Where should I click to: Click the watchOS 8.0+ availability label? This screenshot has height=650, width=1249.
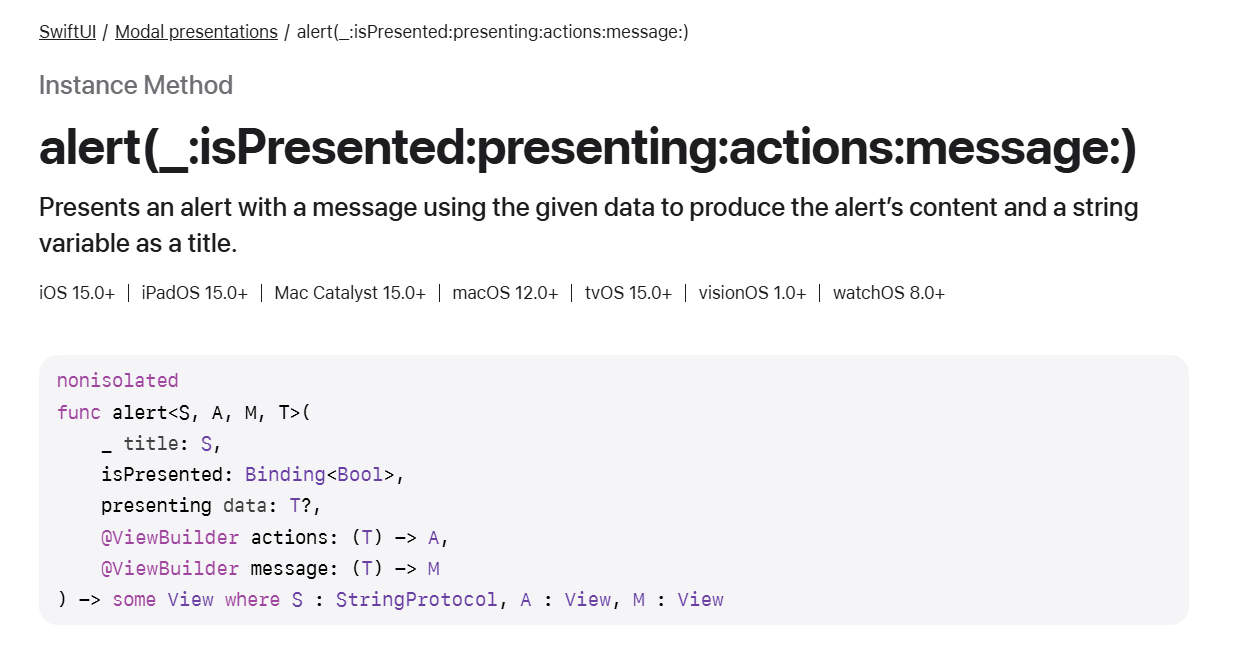point(889,293)
